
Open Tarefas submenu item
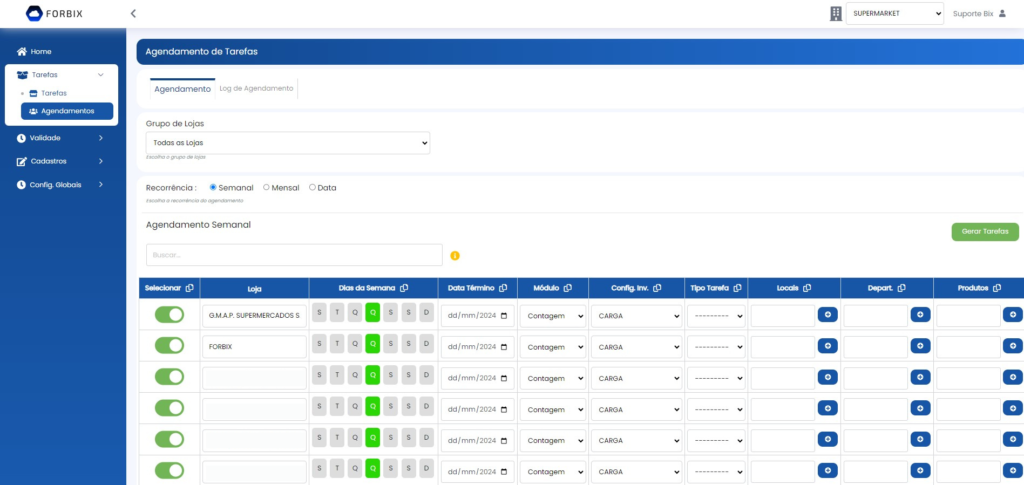pos(54,93)
